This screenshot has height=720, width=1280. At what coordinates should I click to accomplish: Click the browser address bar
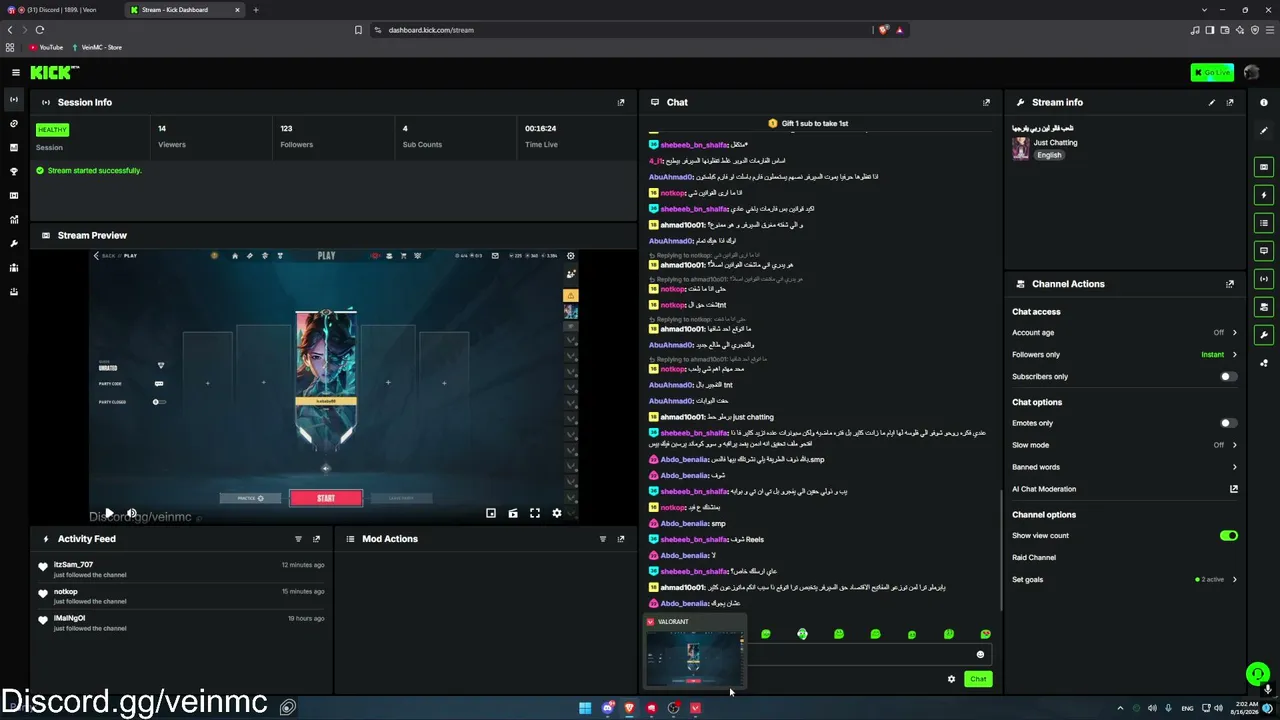[x=622, y=30]
